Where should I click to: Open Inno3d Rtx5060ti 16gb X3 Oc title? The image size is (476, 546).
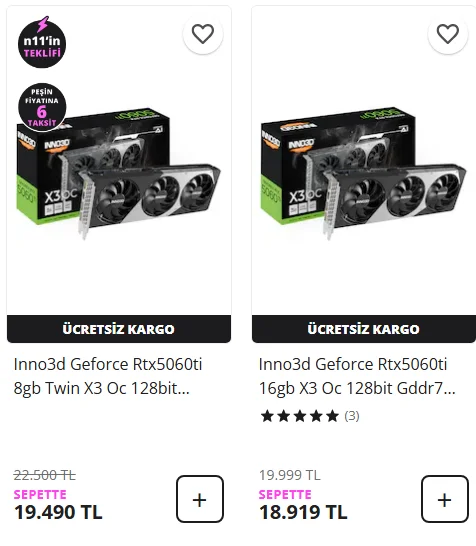pyautogui.click(x=357, y=376)
